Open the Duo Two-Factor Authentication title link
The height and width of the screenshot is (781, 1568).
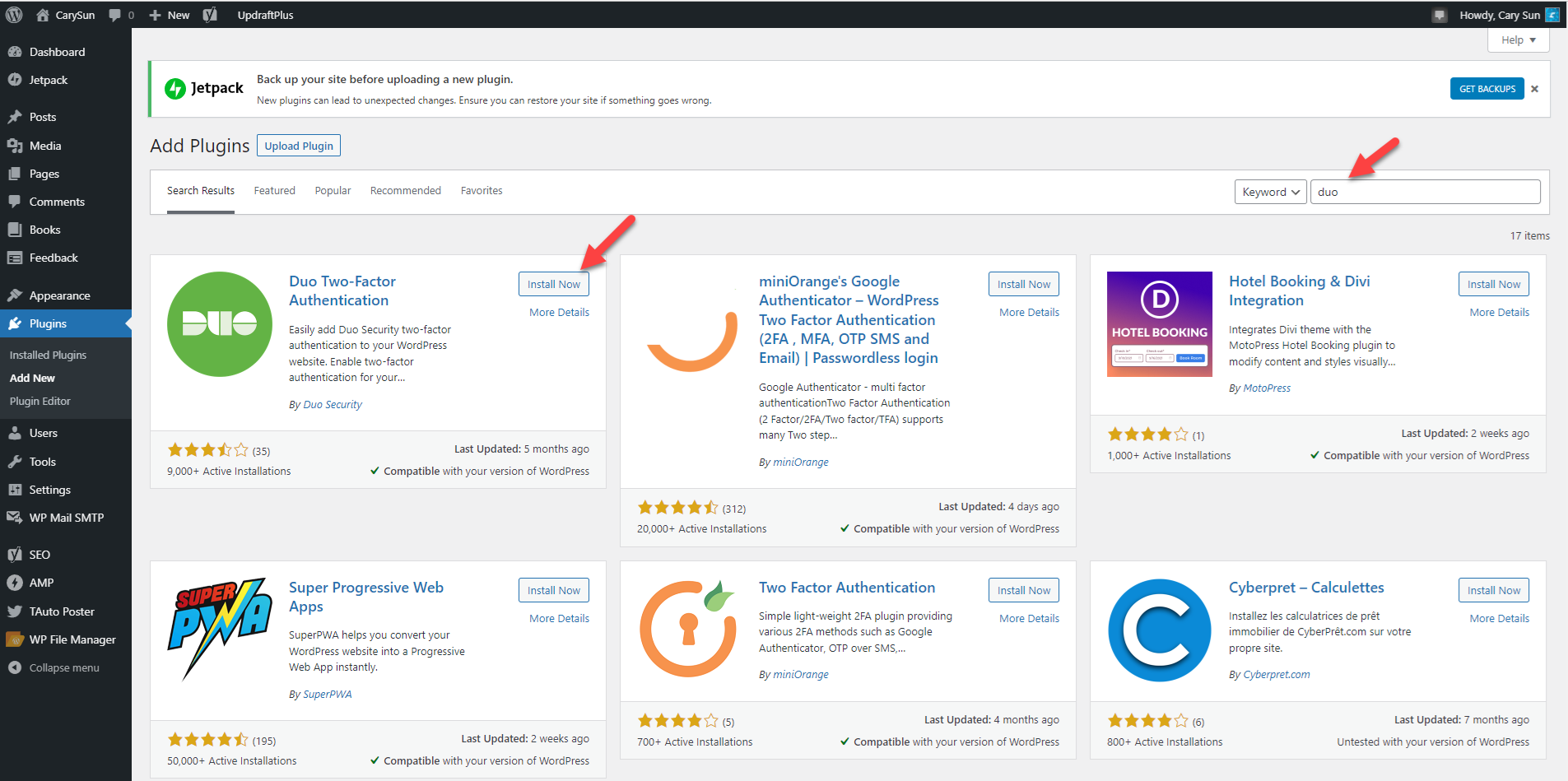(x=342, y=291)
